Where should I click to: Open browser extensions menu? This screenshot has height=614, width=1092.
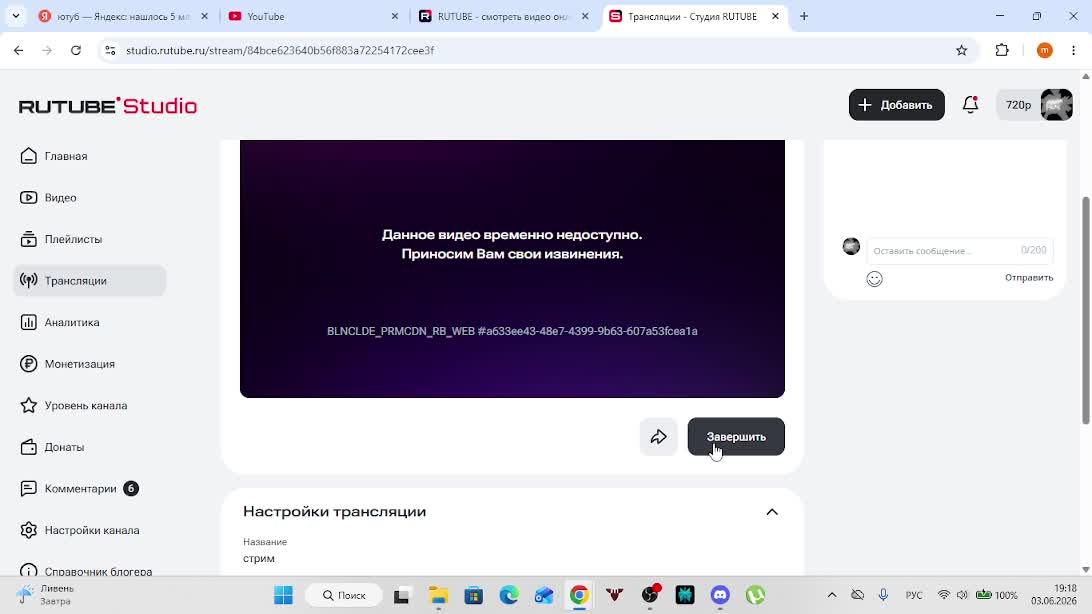(1002, 50)
